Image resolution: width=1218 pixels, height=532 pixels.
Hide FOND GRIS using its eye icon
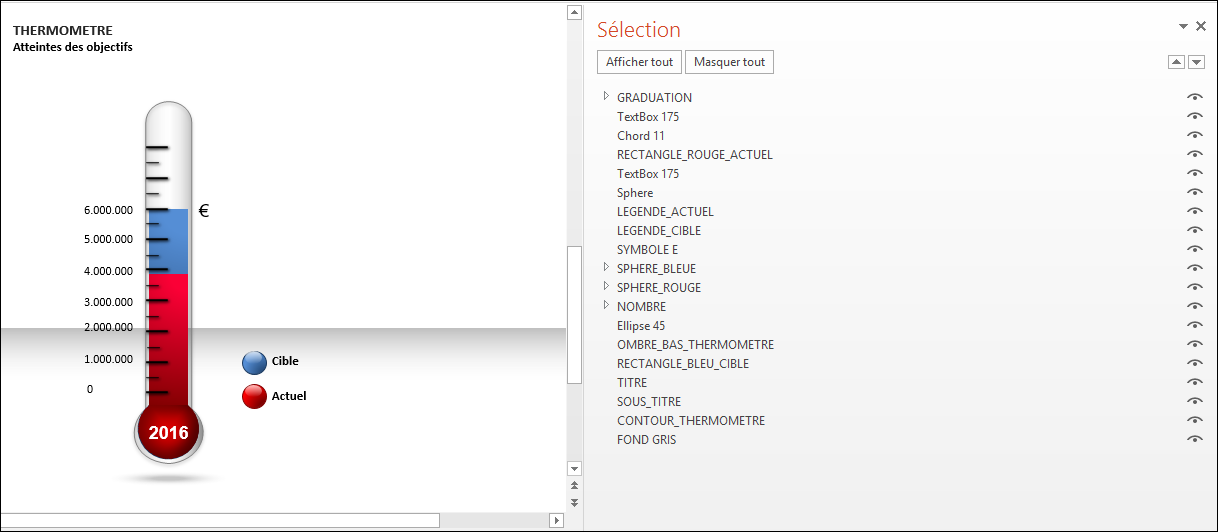(x=1194, y=439)
